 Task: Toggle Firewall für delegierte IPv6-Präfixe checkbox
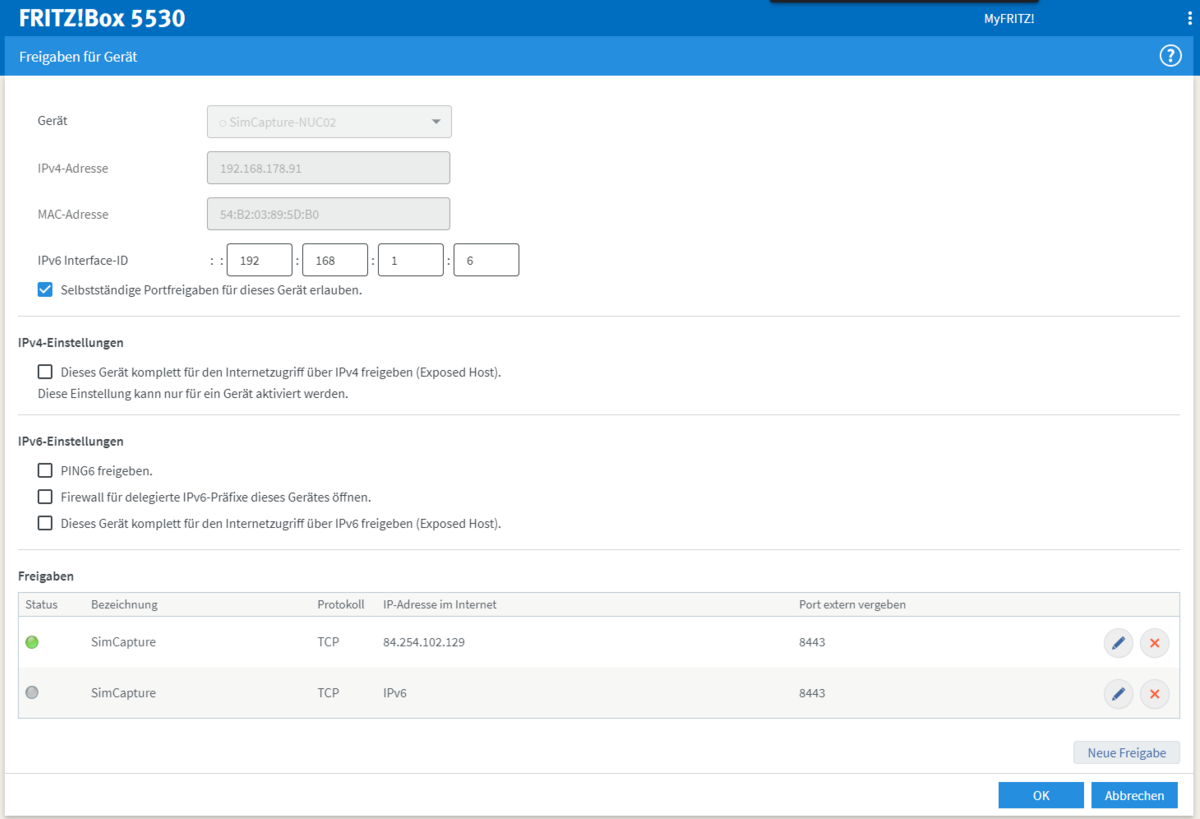[x=45, y=496]
